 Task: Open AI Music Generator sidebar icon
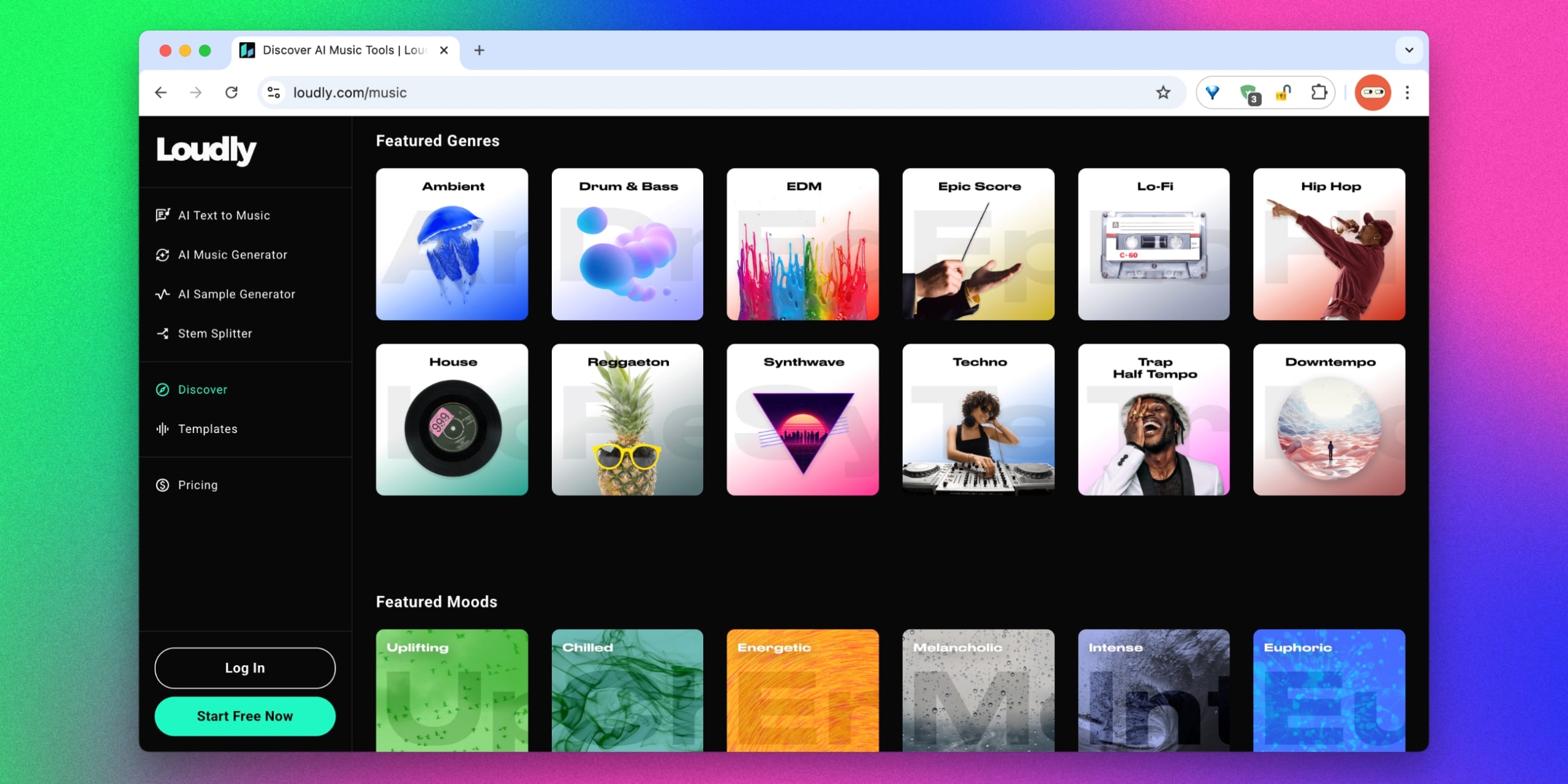point(162,255)
